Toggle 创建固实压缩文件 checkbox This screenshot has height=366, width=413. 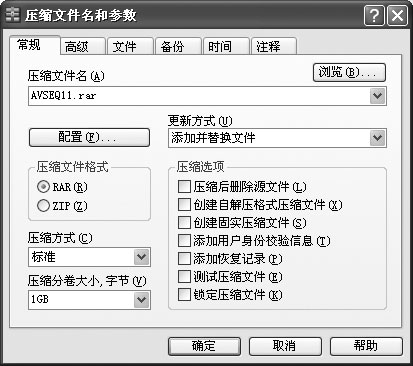[x=184, y=223]
